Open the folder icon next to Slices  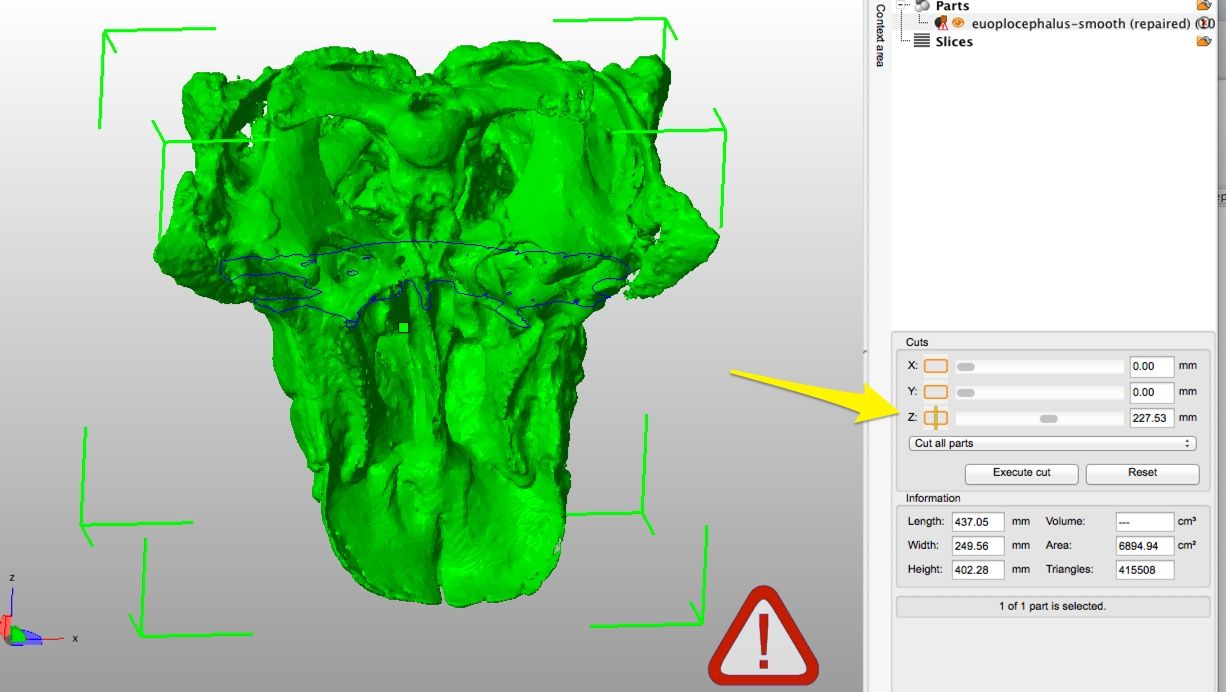(1203, 41)
